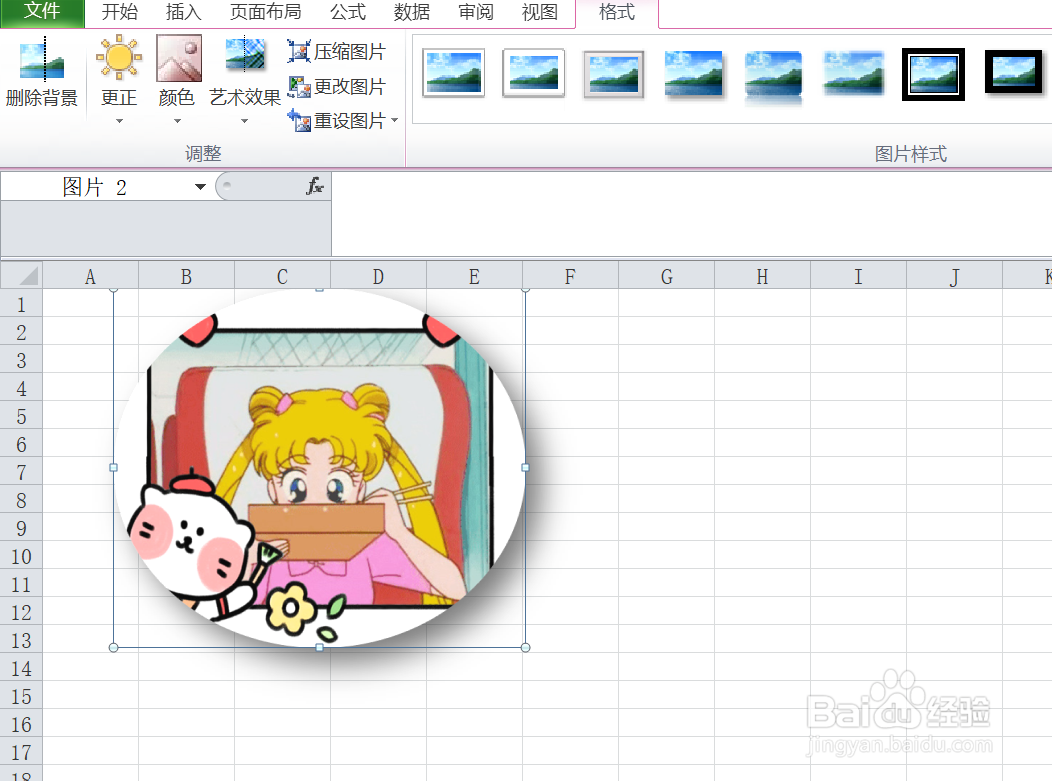Apply the sixth soft-edge picture style
The height and width of the screenshot is (781, 1052).
[853, 73]
